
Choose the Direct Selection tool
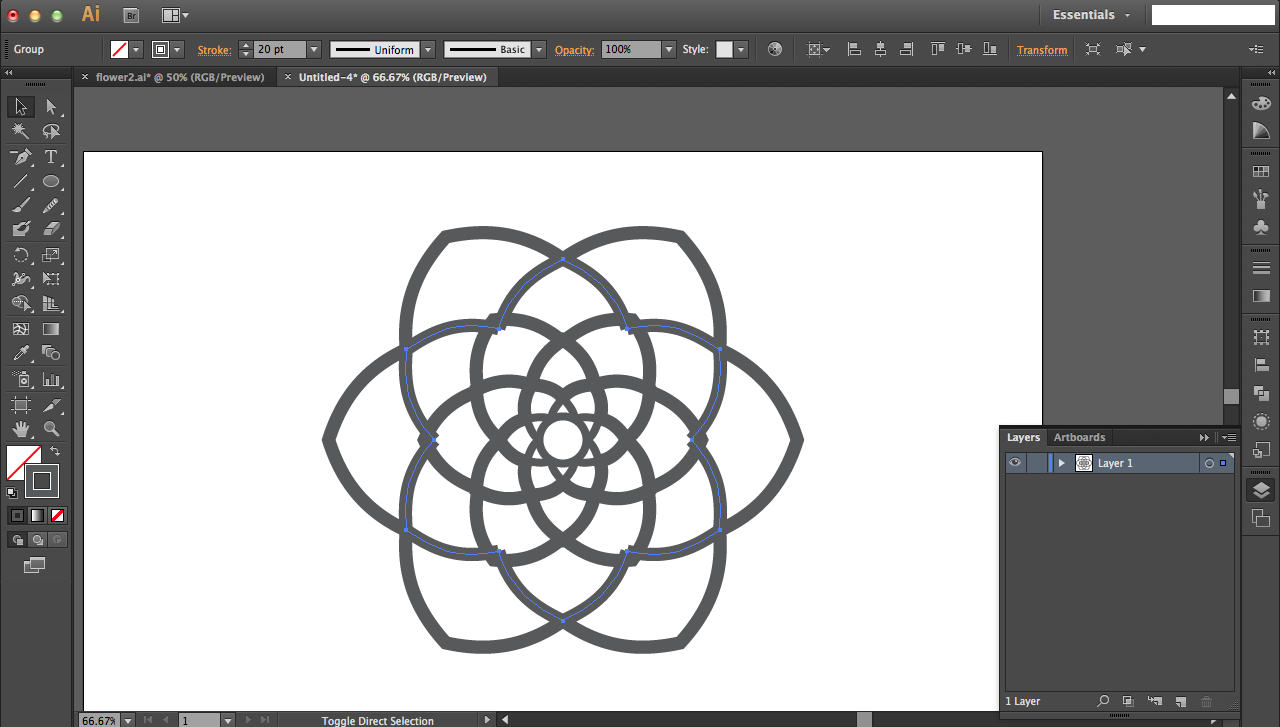coord(51,107)
